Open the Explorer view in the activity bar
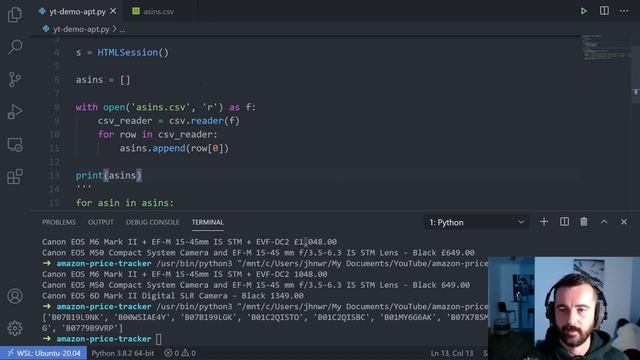 pyautogui.click(x=15, y=15)
